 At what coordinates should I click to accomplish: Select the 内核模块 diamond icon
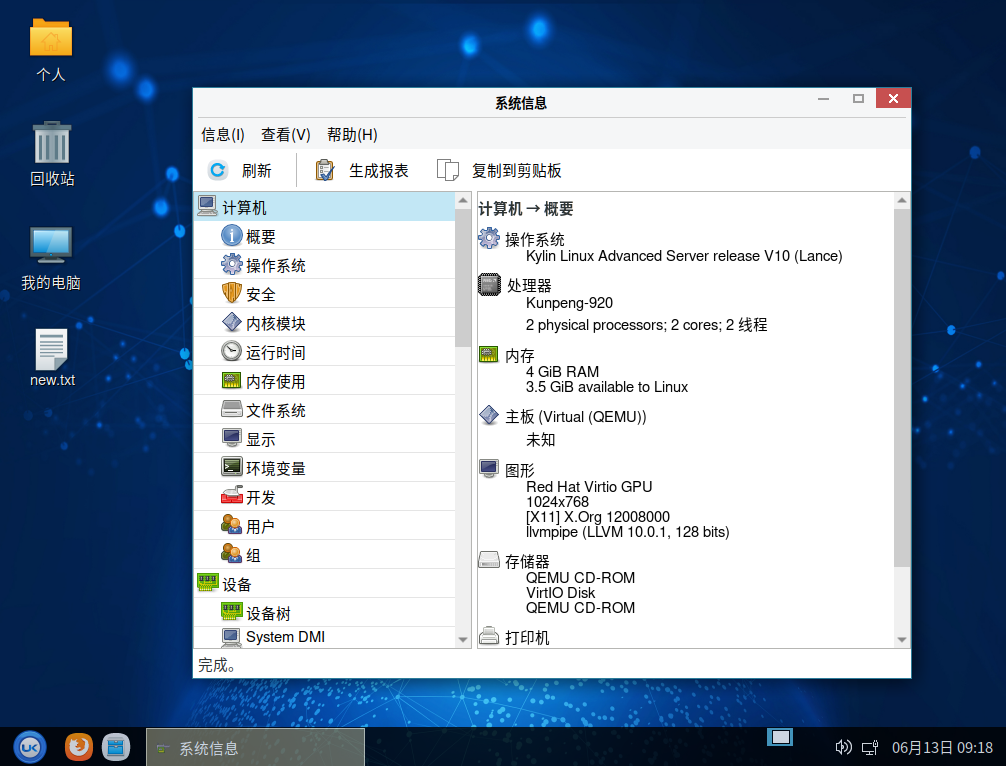click(x=232, y=322)
